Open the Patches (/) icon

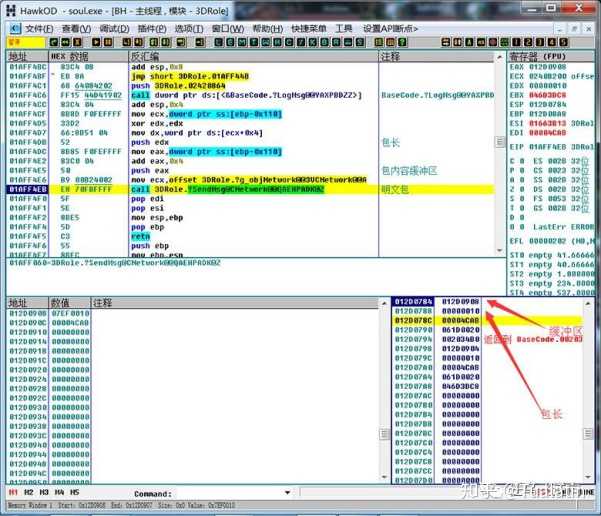(x=301, y=42)
